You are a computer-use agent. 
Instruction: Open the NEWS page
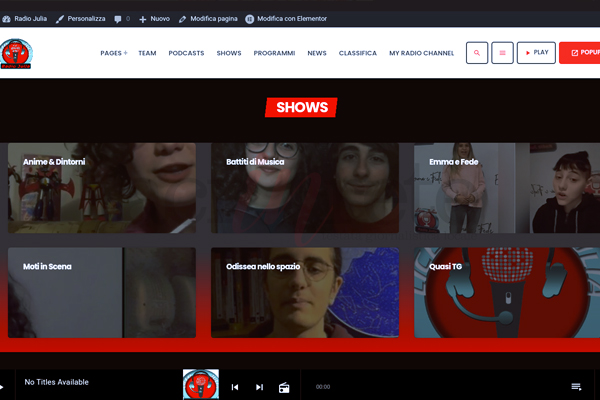click(x=317, y=53)
